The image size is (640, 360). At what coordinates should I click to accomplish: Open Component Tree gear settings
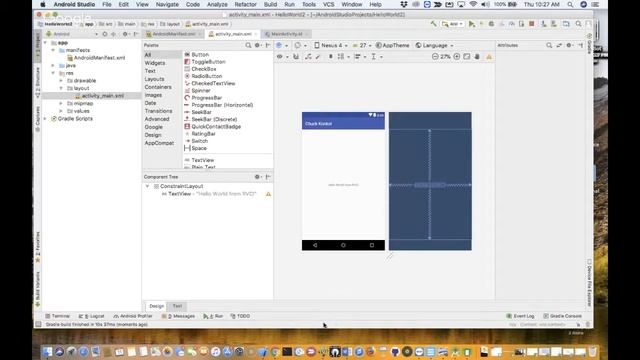[x=258, y=177]
